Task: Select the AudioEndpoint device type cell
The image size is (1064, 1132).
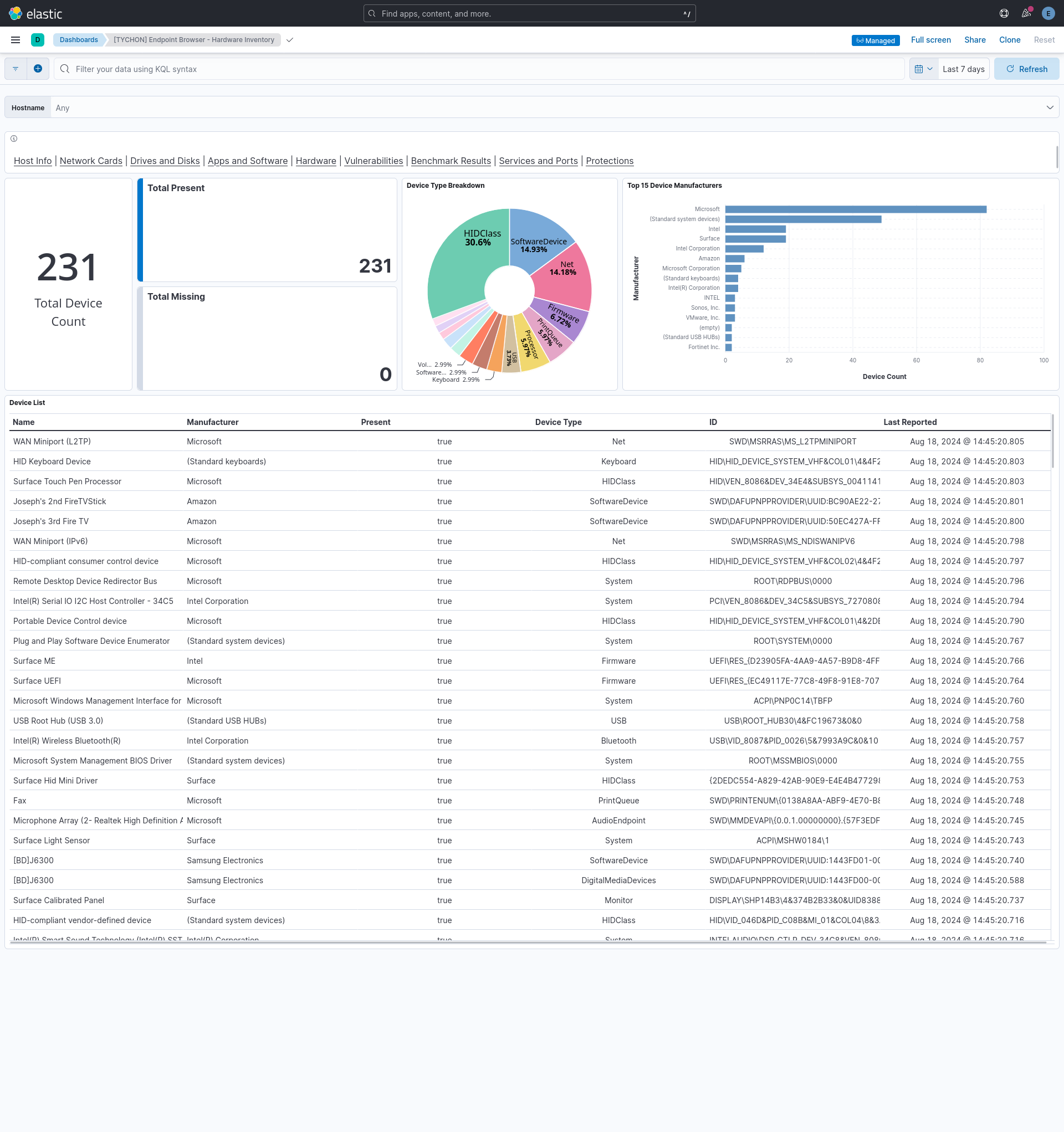Action: [x=618, y=820]
